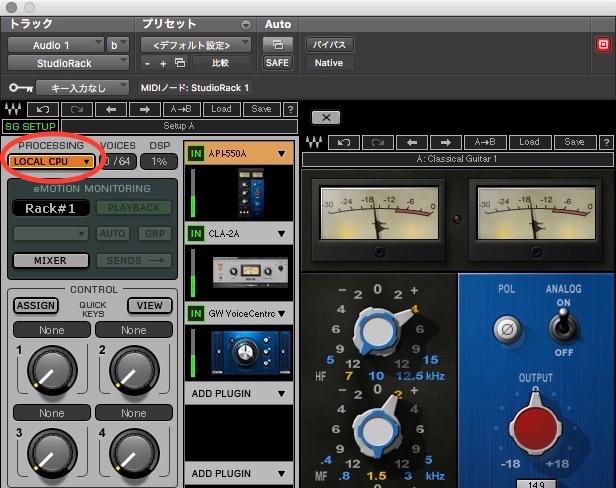
Task: Click the Waves logo in StudioRack toolbar
Action: [x=13, y=109]
